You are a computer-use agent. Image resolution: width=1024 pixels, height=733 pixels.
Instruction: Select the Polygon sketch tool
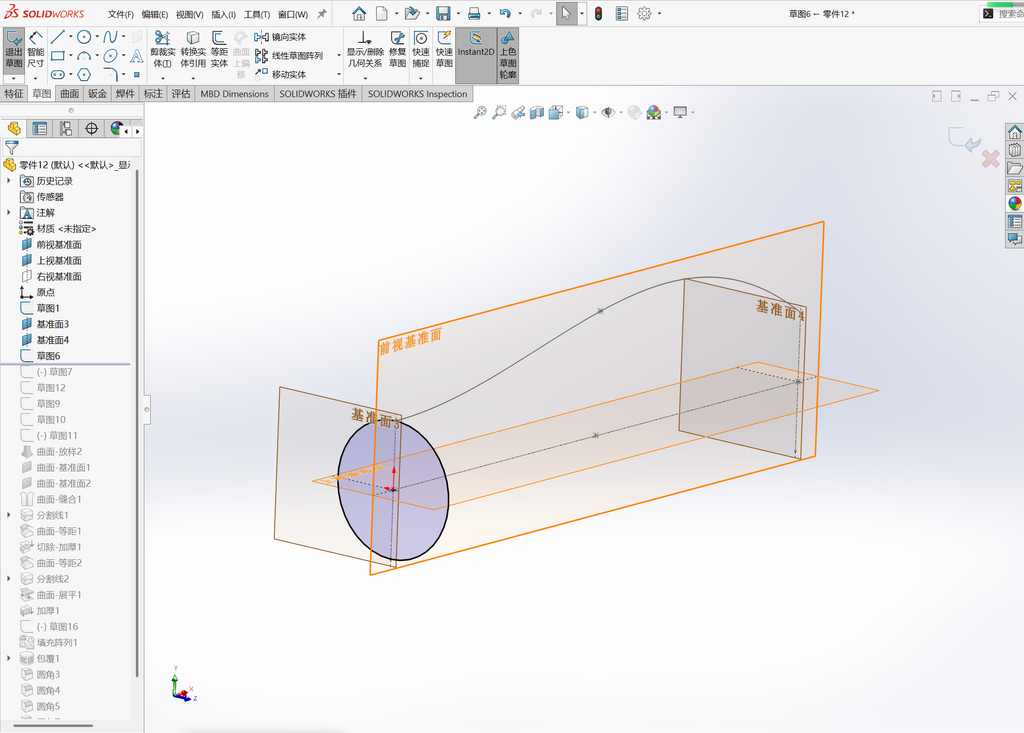point(84,74)
